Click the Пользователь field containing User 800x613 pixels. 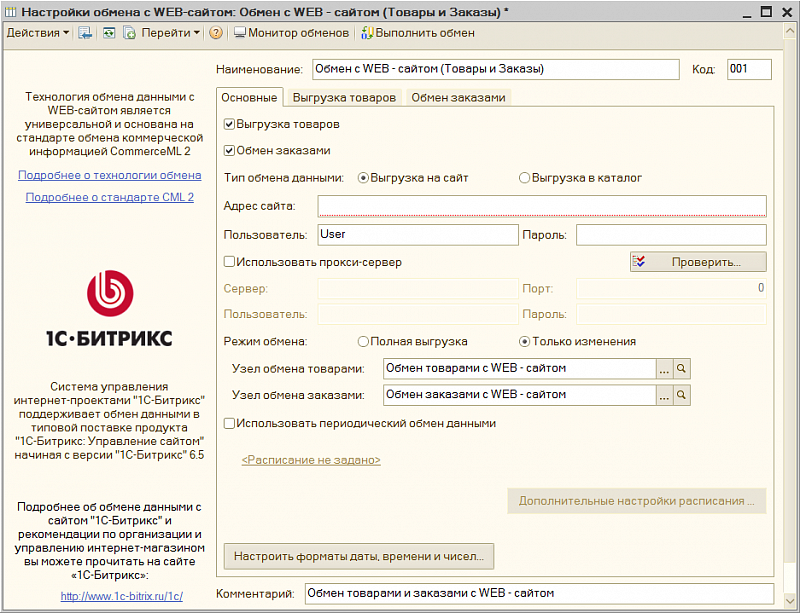(x=418, y=235)
